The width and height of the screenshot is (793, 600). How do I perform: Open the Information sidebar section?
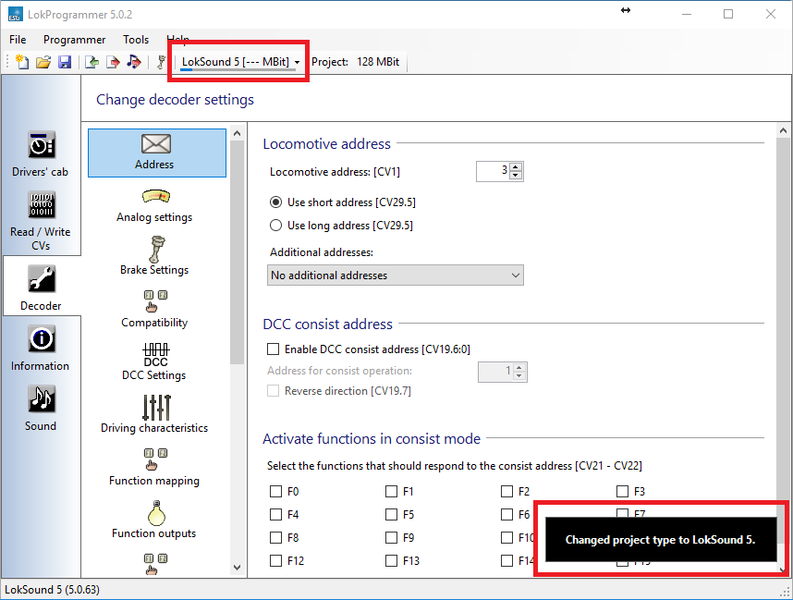(x=41, y=348)
